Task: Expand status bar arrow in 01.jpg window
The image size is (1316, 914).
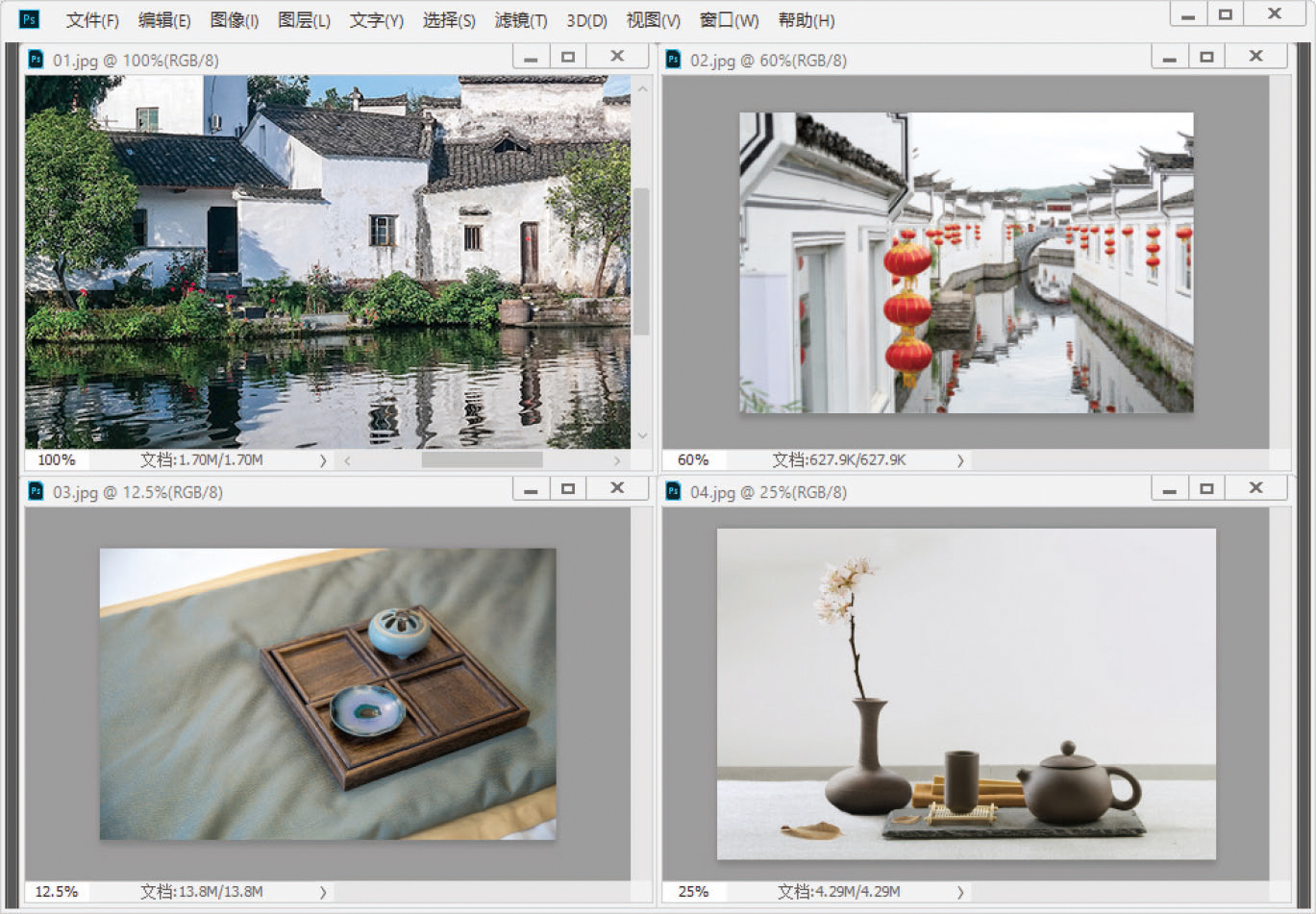Action: click(323, 460)
